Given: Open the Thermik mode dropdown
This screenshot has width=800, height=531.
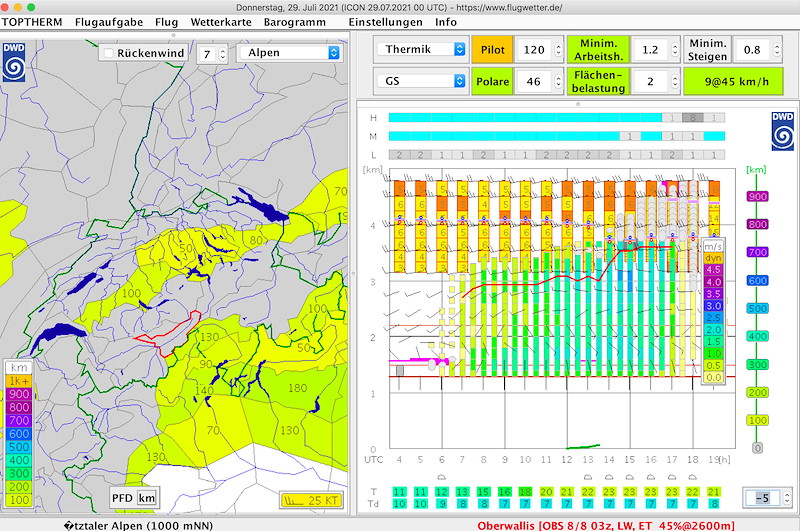Looking at the screenshot, I should [x=421, y=49].
